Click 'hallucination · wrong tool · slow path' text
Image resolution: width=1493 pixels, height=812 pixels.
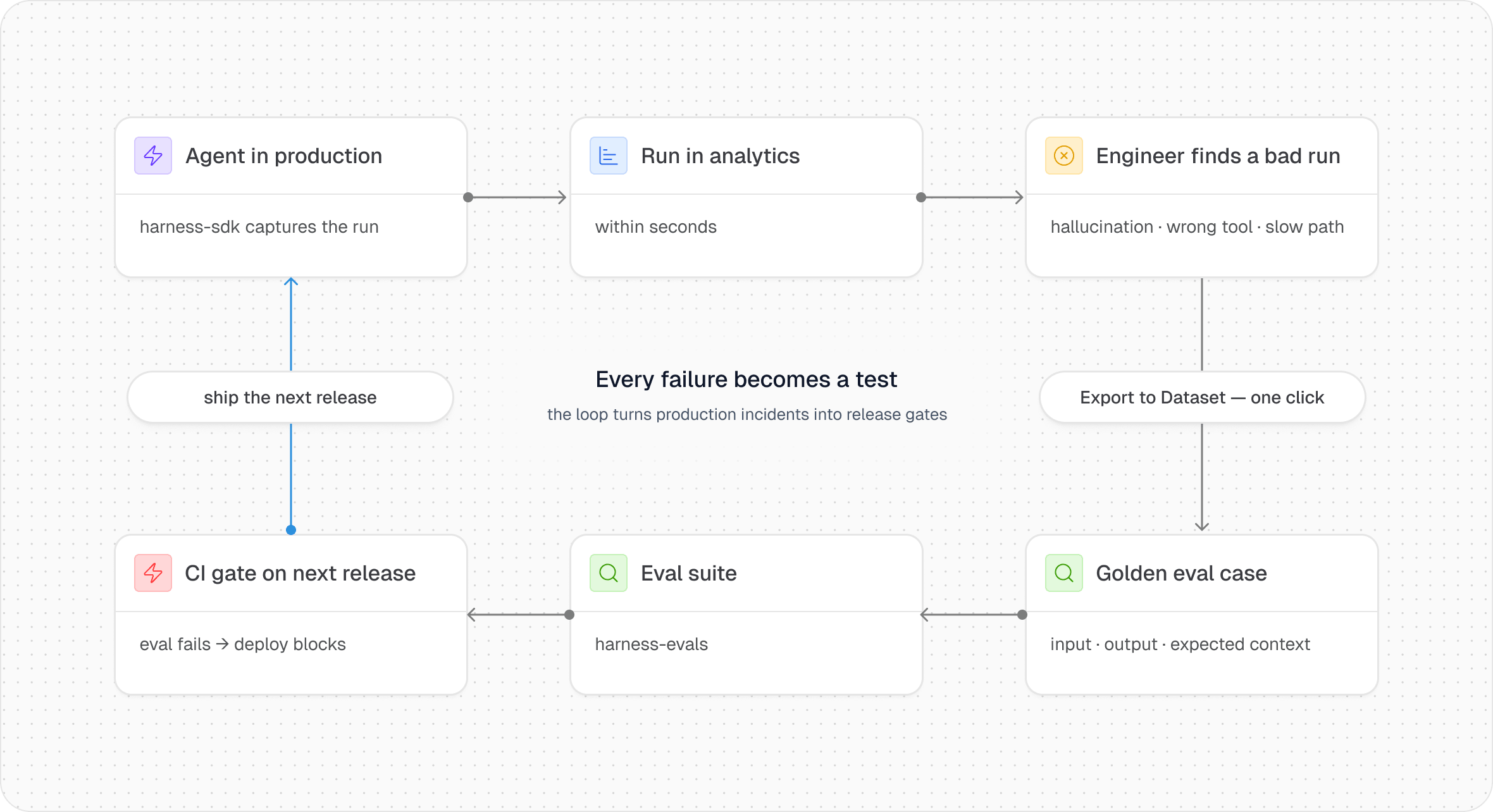tap(1198, 227)
